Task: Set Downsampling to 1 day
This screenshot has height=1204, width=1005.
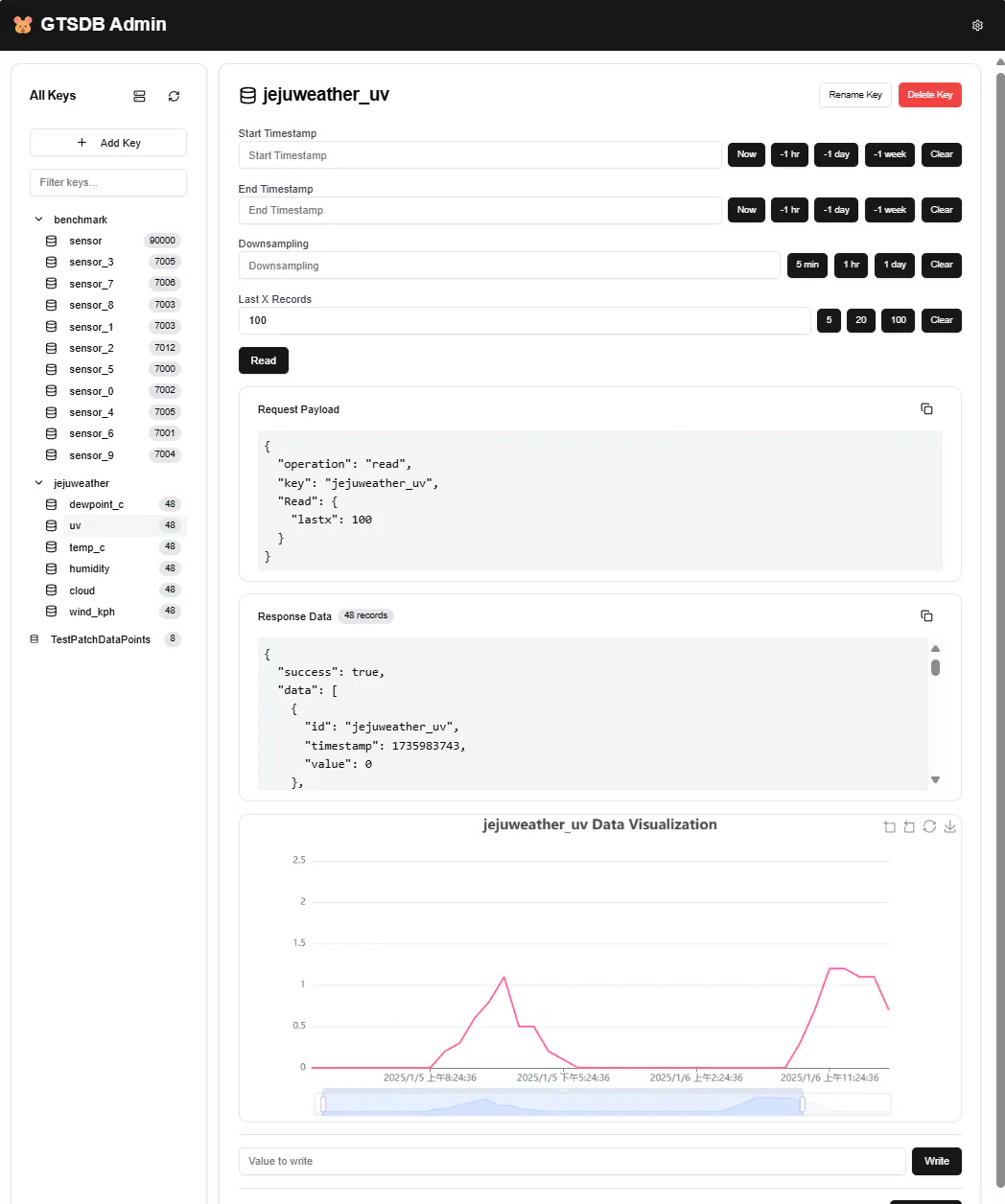Action: pos(895,265)
